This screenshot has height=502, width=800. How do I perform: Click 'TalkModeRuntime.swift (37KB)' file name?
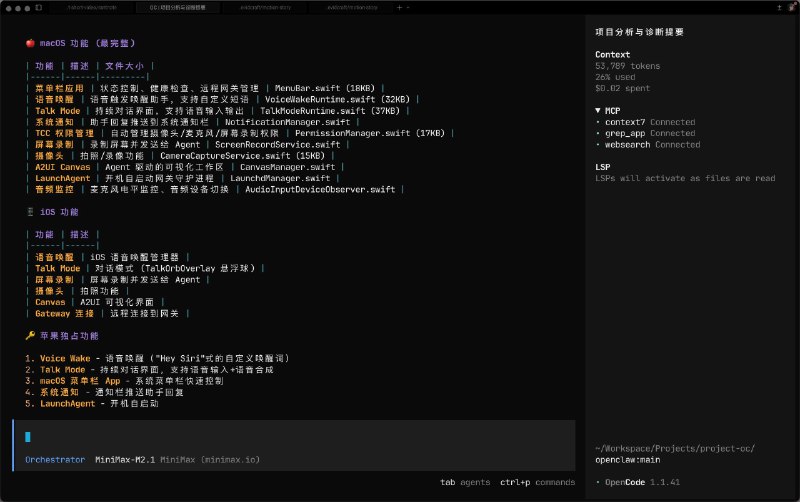(330, 111)
